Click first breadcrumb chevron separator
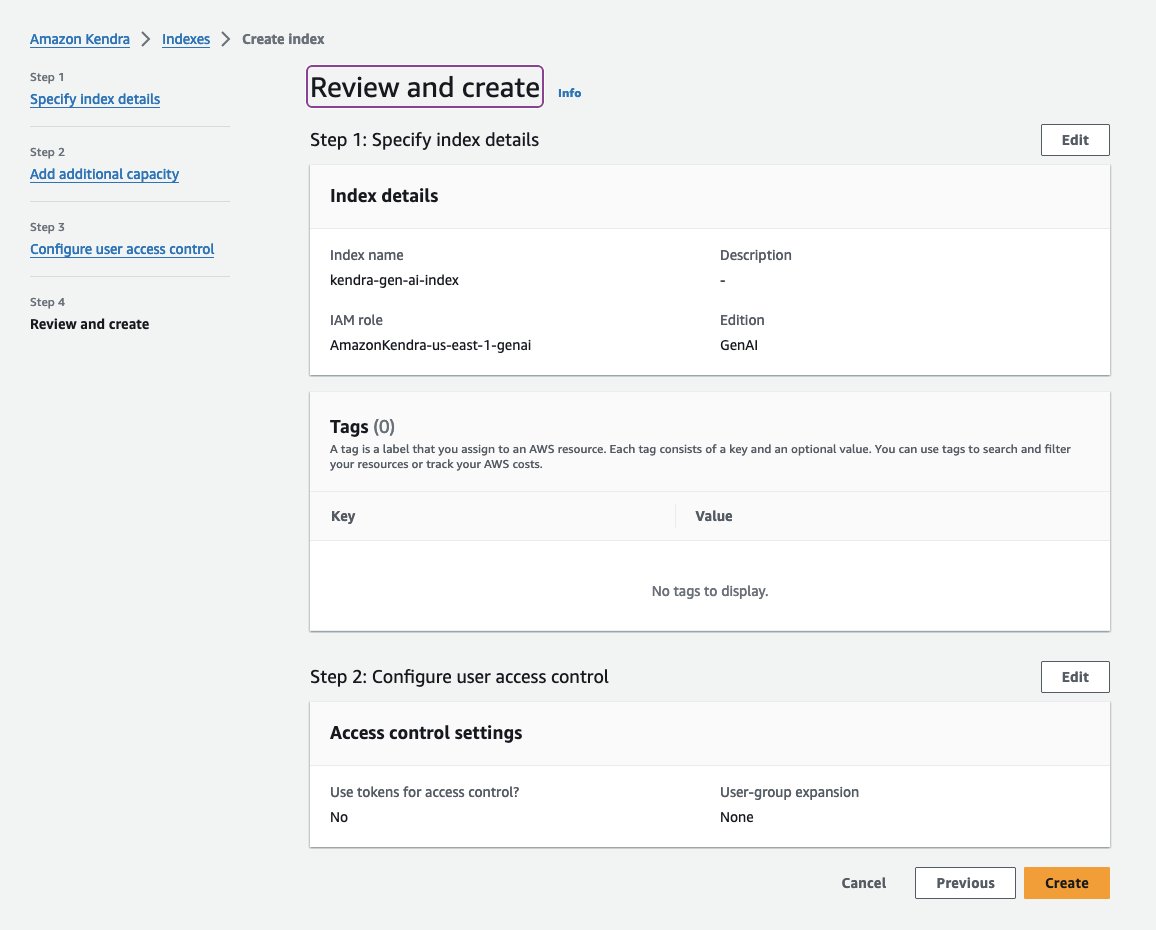Screen dimensions: 1156x930 [x=146, y=39]
